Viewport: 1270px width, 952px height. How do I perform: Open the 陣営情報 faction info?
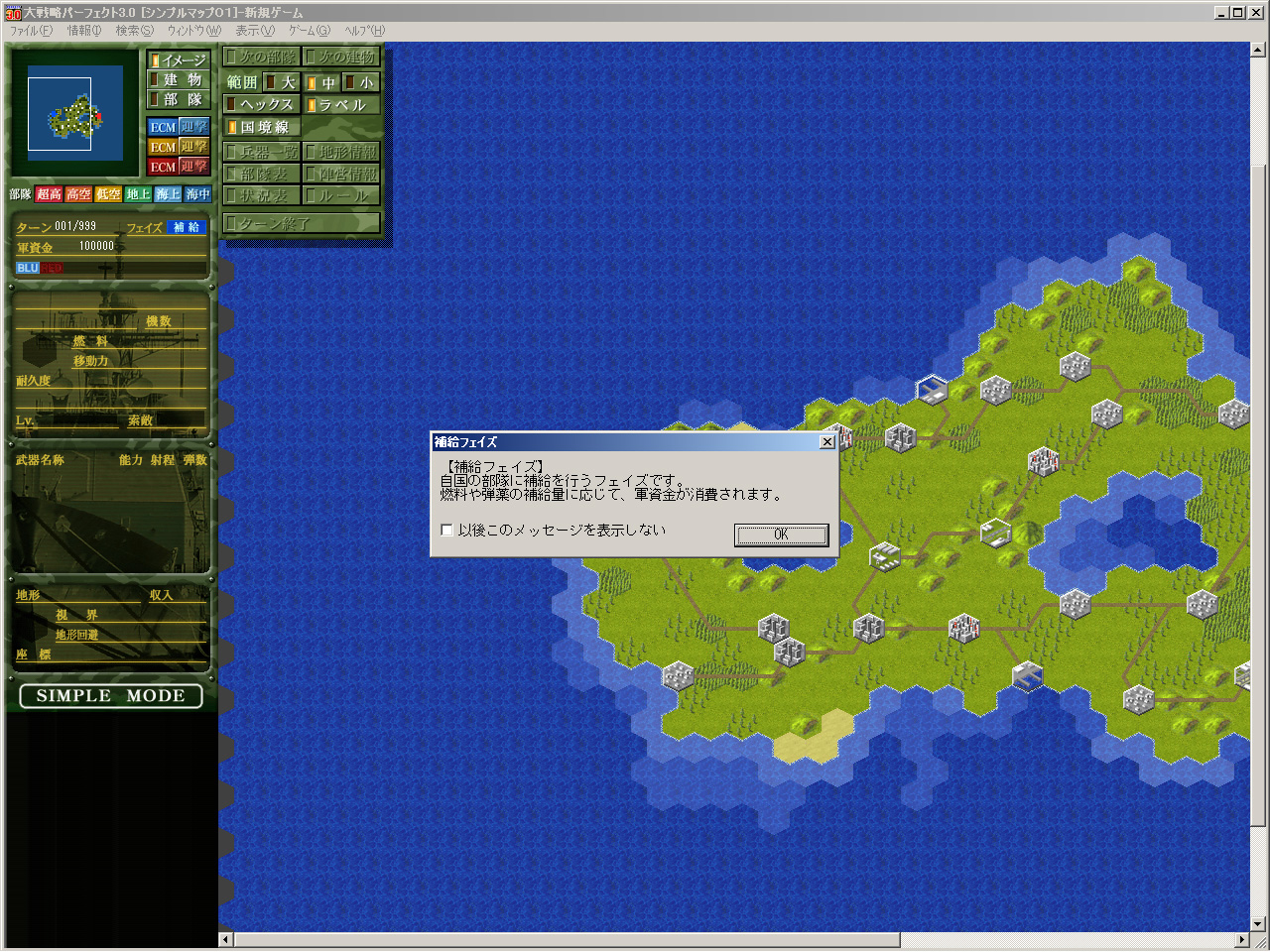(341, 174)
